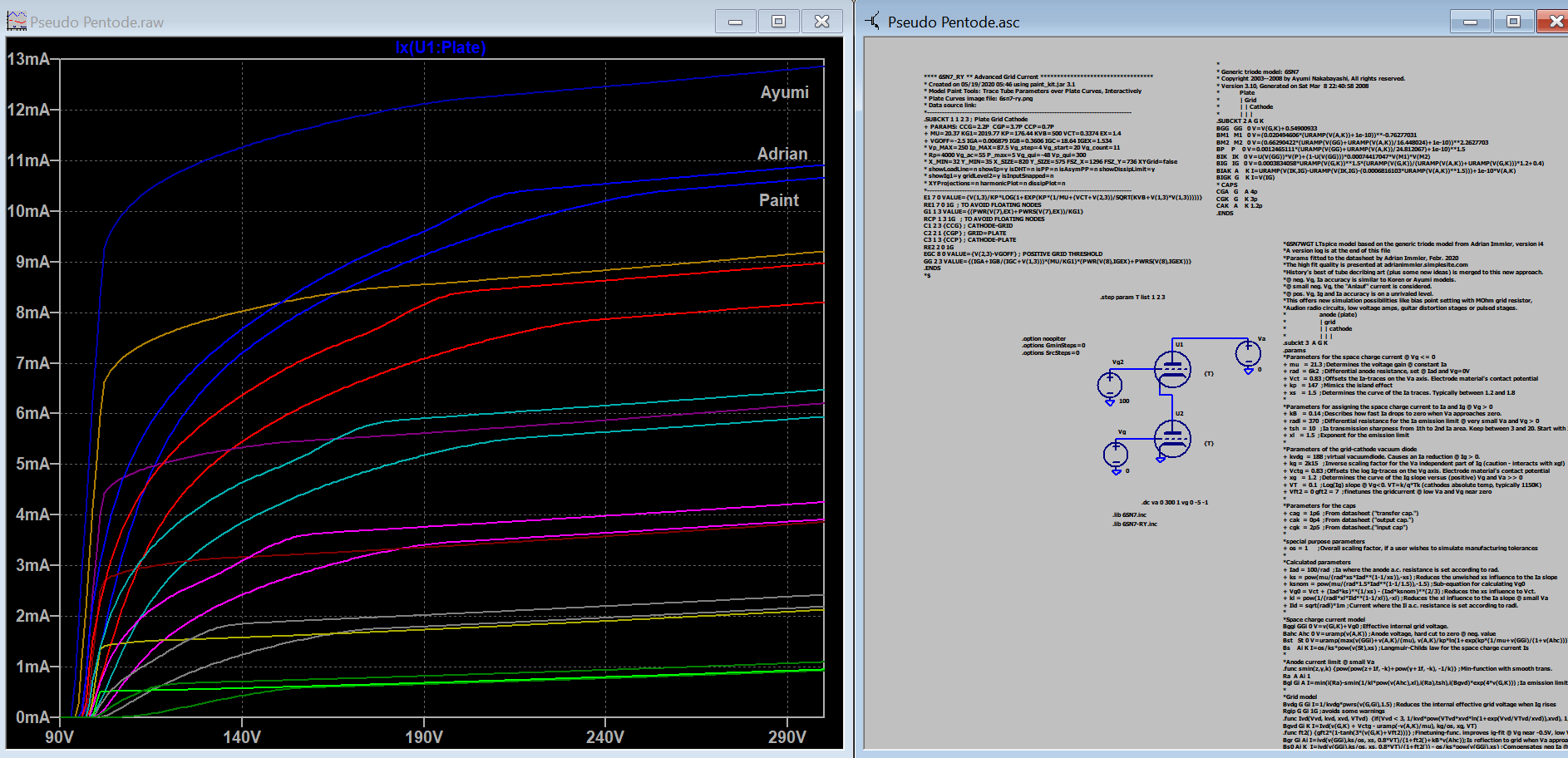This screenshot has width=1568, height=758.
Task: Click the 6mA vertical axis label
Action: point(33,413)
